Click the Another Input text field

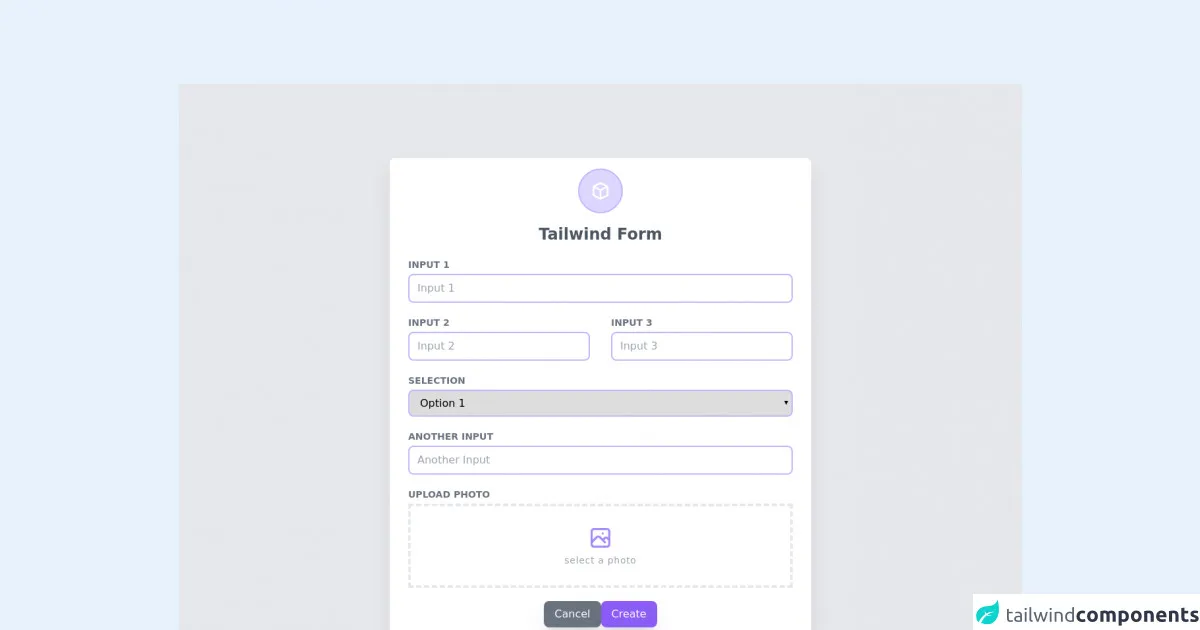coord(600,460)
